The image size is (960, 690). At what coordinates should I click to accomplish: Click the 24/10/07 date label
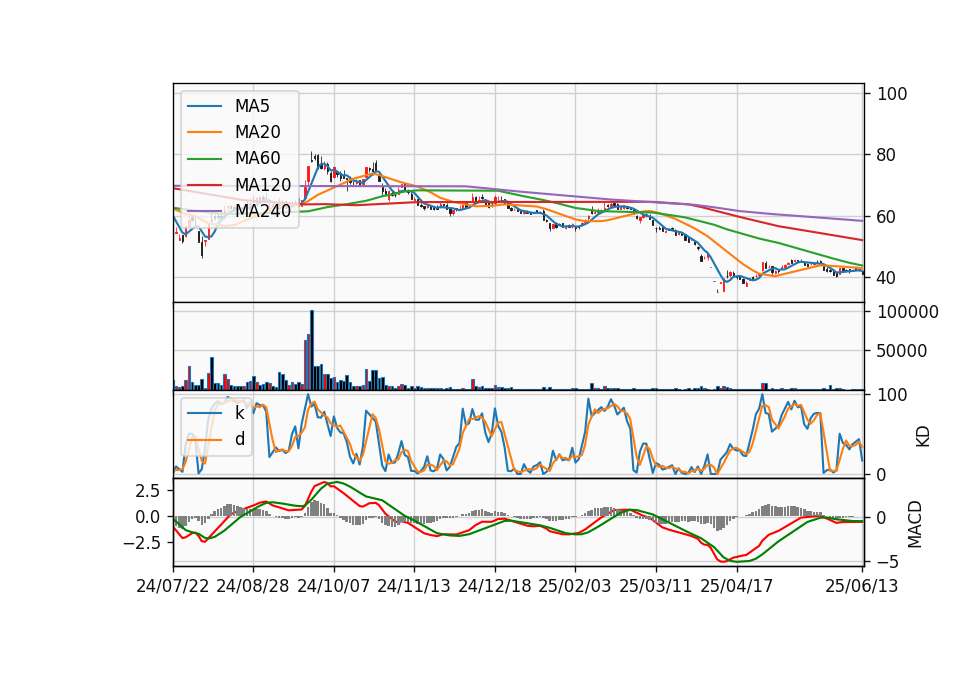coord(334,586)
